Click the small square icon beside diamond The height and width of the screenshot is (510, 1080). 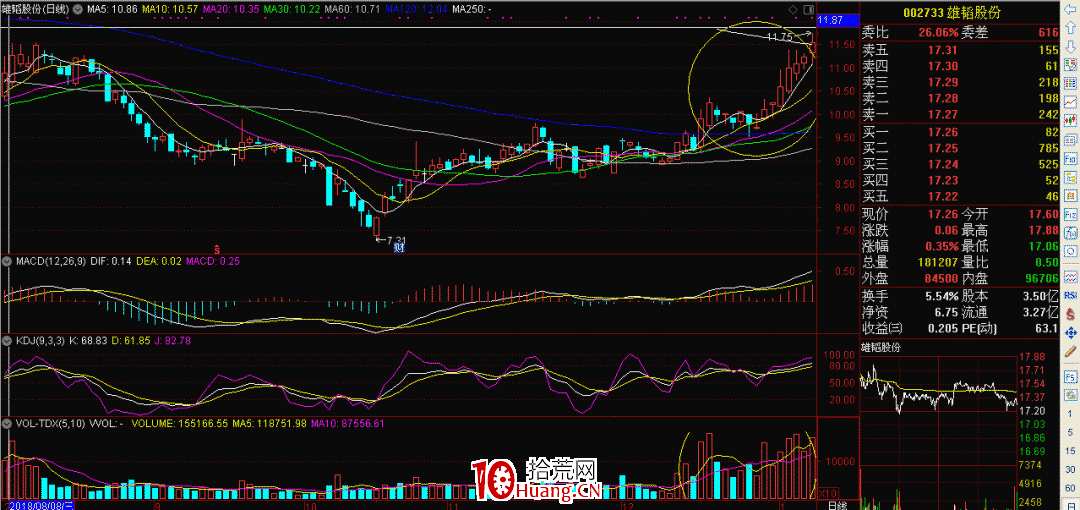(808, 10)
